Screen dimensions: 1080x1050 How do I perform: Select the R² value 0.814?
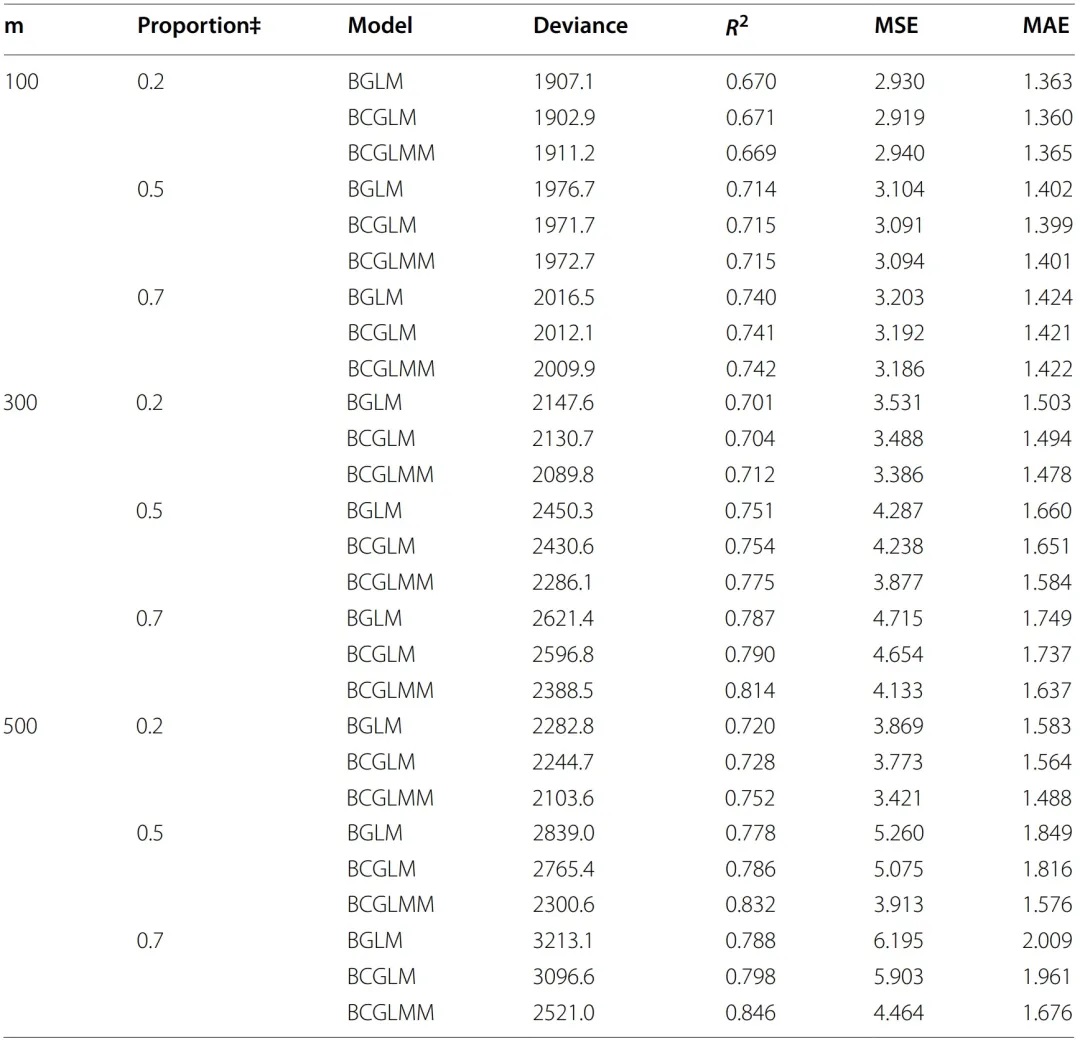click(749, 690)
